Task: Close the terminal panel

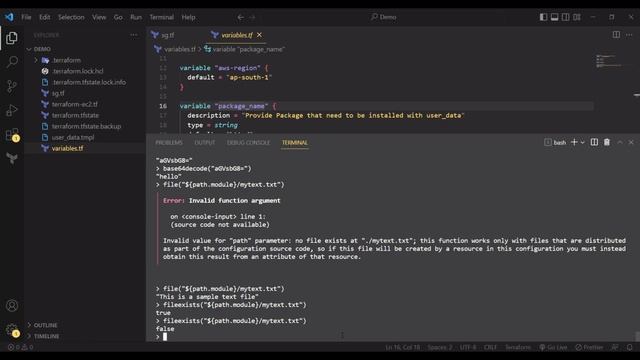Action: pyautogui.click(x=631, y=142)
